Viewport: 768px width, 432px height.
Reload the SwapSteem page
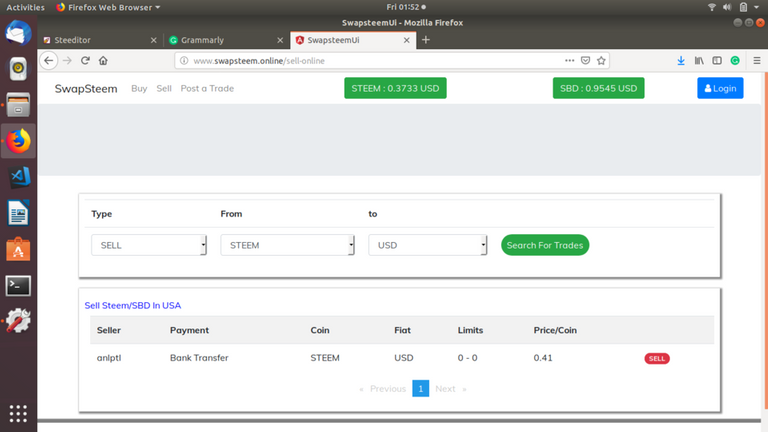(85, 61)
